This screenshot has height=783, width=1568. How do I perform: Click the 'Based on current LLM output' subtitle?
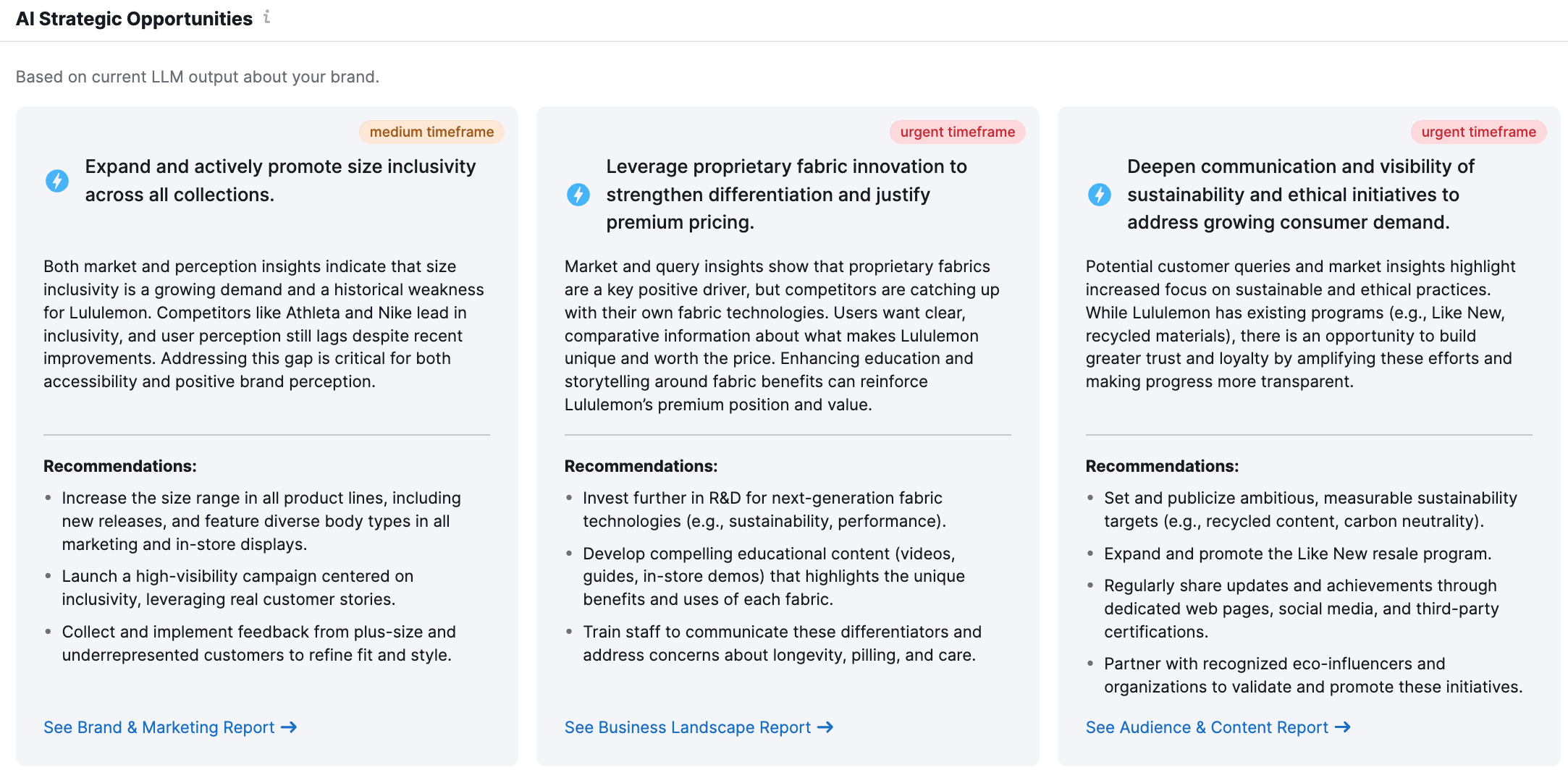[198, 77]
